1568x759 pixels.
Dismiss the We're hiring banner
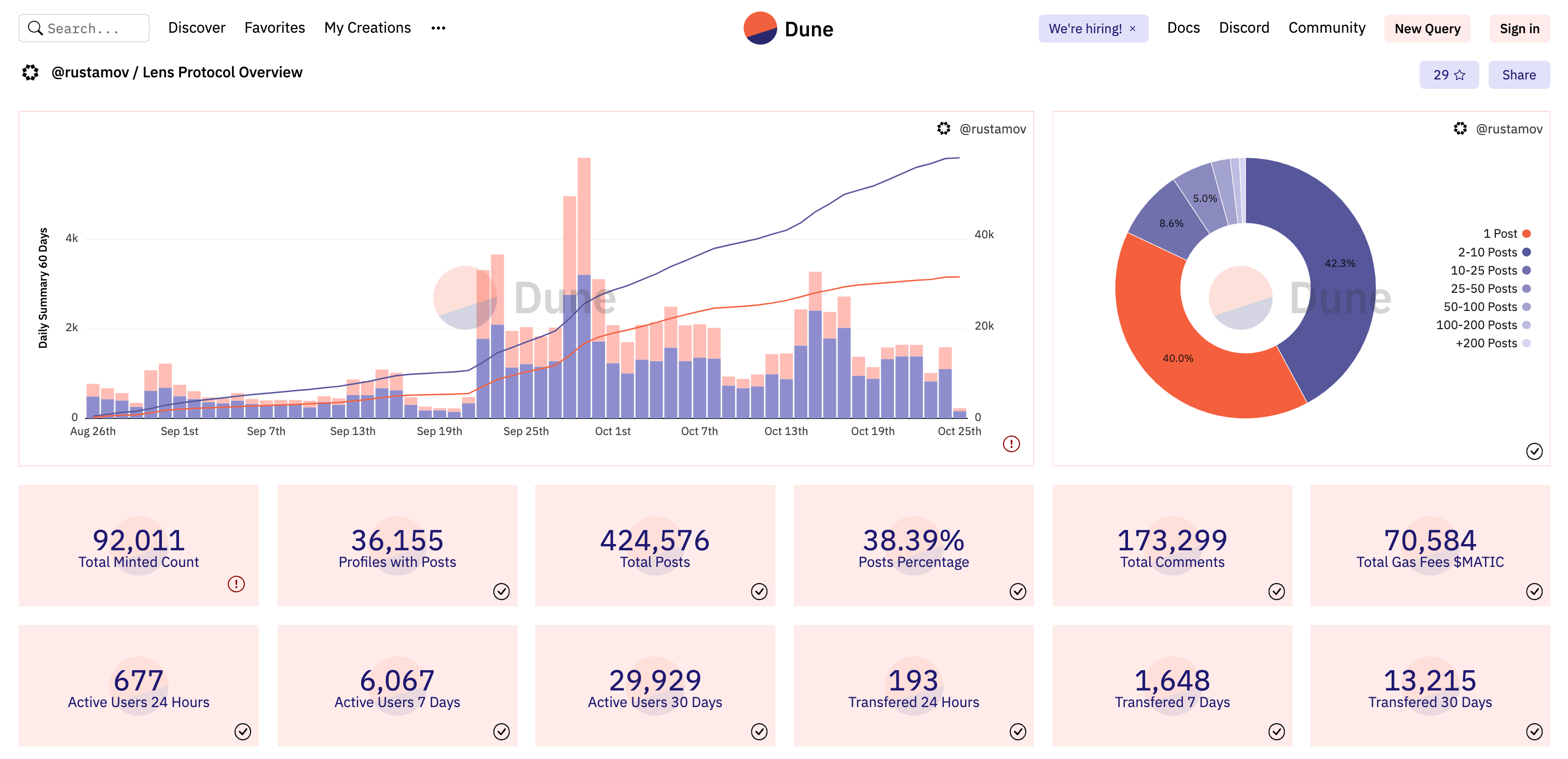[x=1133, y=29]
